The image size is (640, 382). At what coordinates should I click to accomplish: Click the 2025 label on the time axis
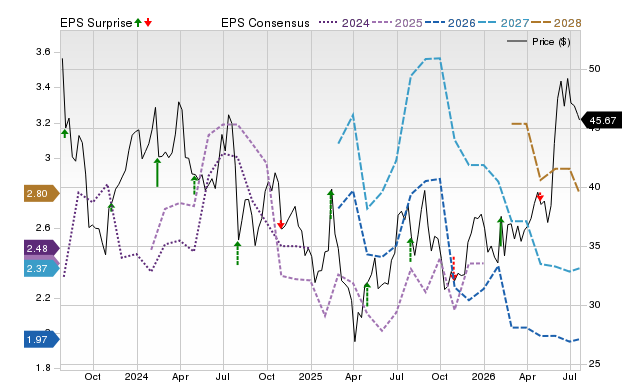click(x=310, y=376)
